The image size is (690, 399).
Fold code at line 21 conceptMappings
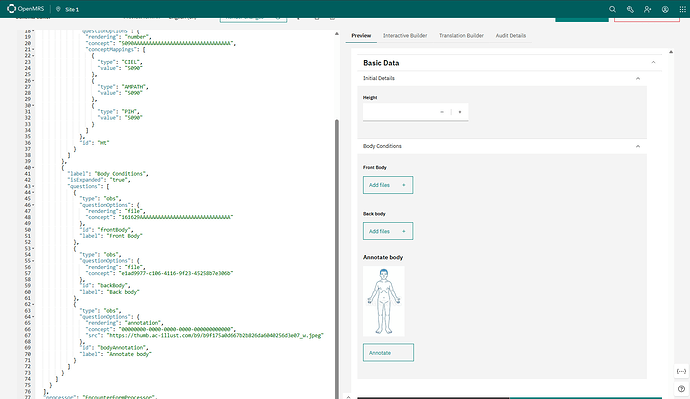33,50
